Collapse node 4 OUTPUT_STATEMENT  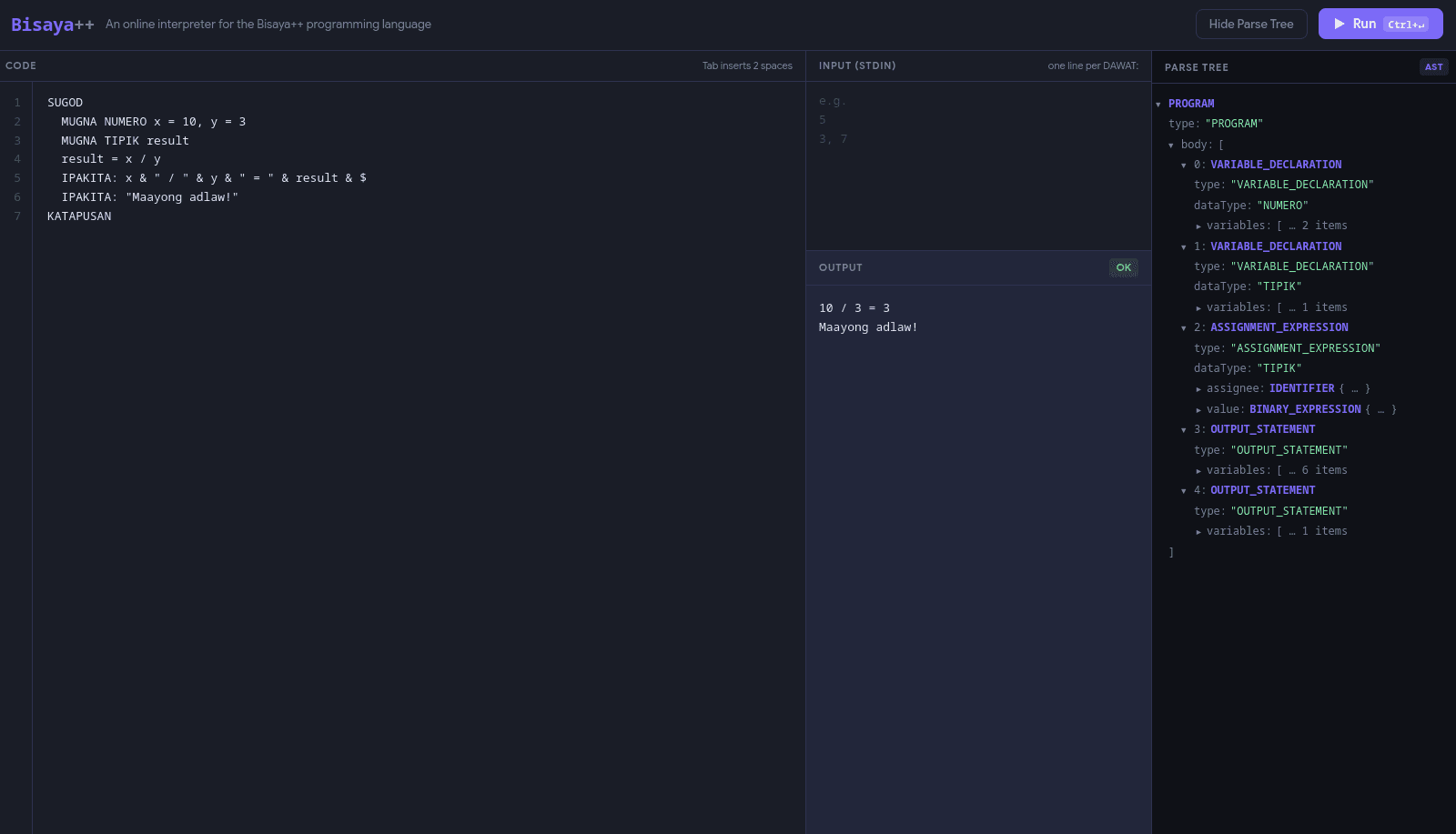(x=1184, y=491)
